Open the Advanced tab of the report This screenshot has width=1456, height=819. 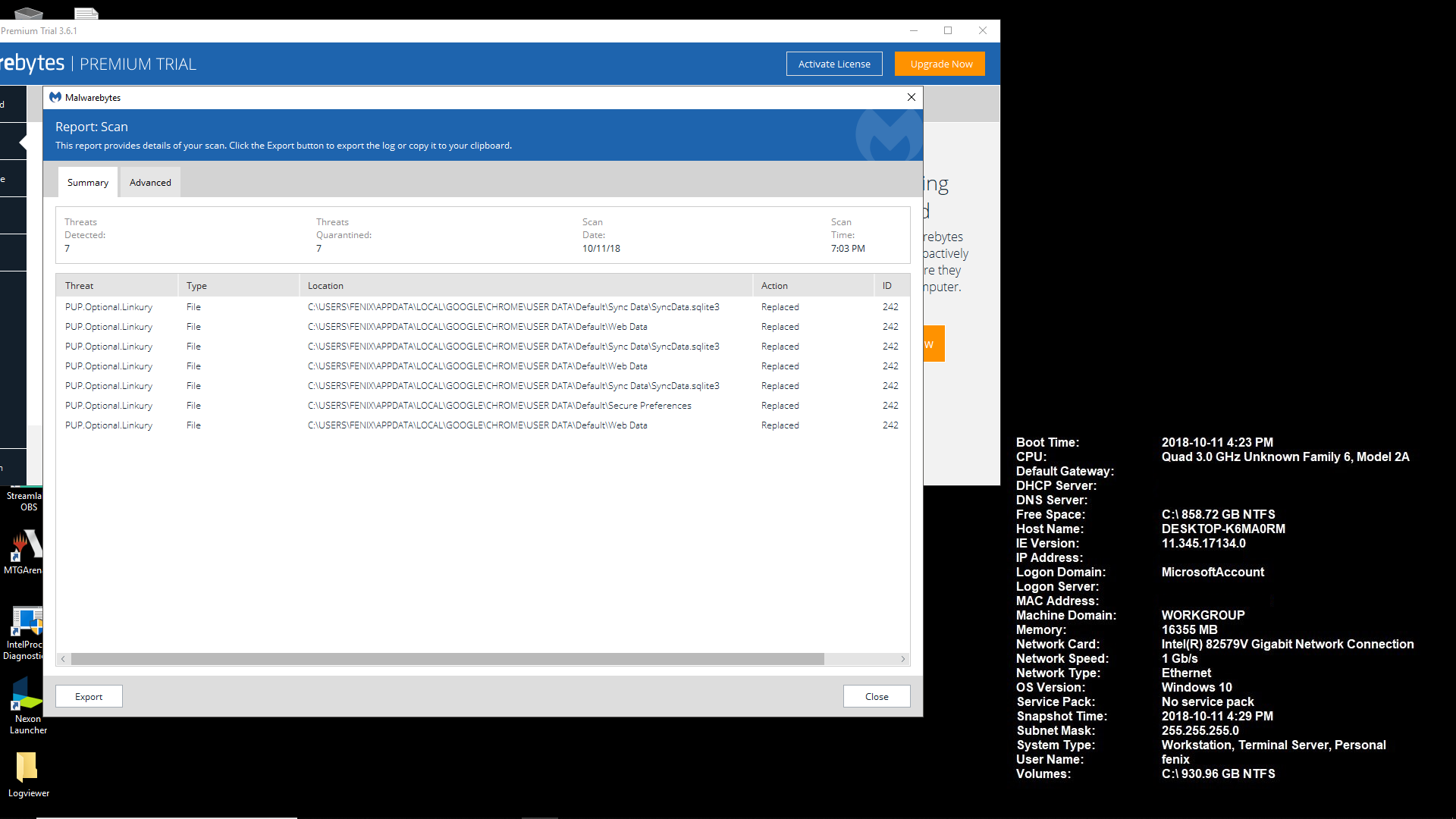(x=150, y=182)
